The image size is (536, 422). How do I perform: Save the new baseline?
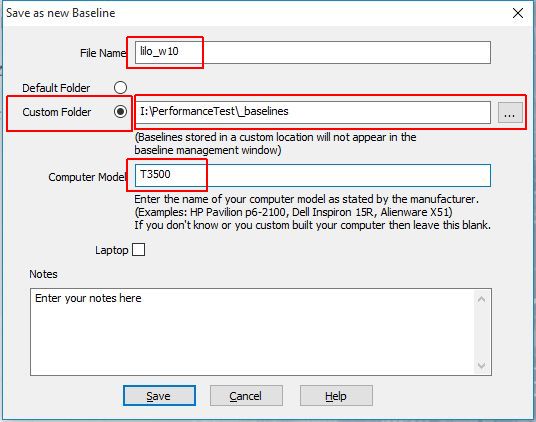(159, 396)
